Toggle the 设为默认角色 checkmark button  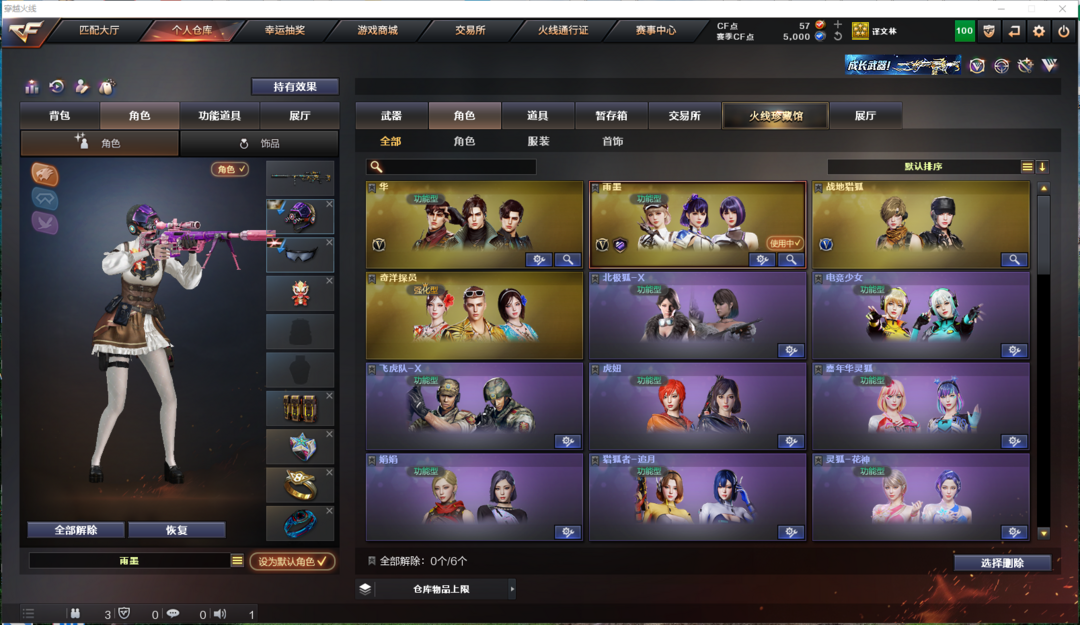click(292, 561)
